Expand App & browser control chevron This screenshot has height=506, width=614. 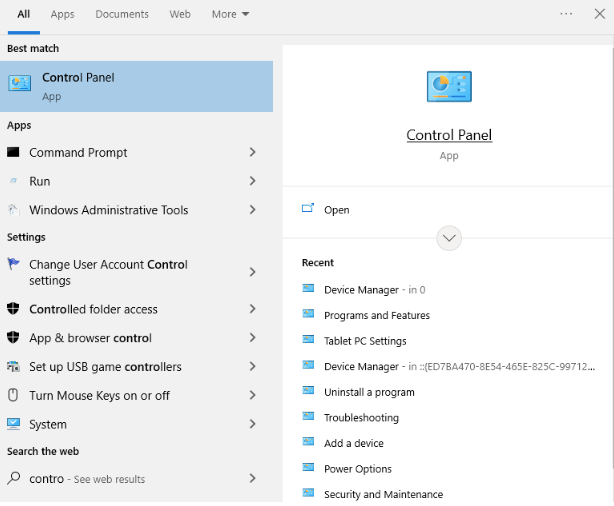point(253,337)
